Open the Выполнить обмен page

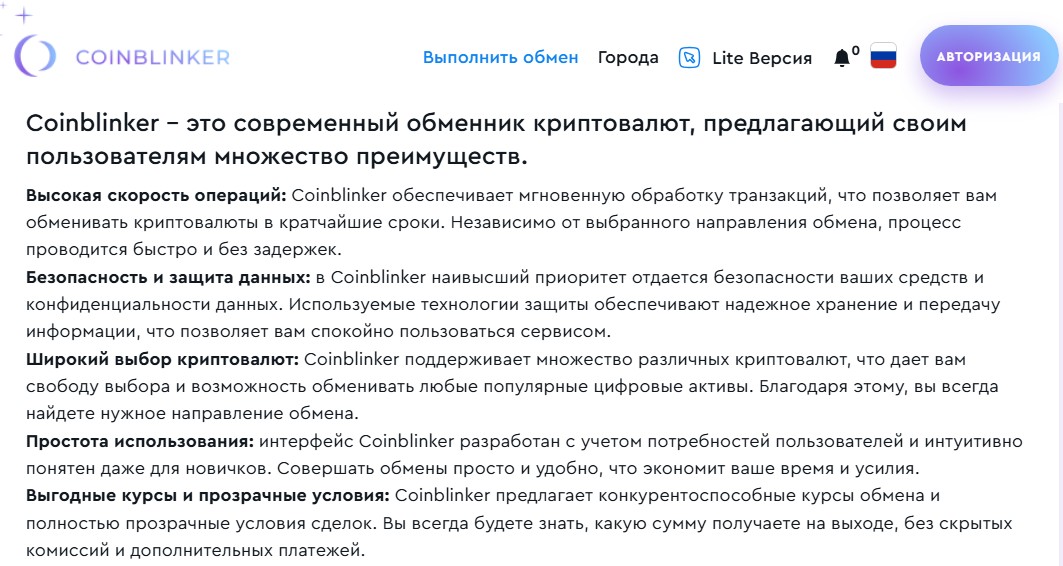click(x=500, y=58)
